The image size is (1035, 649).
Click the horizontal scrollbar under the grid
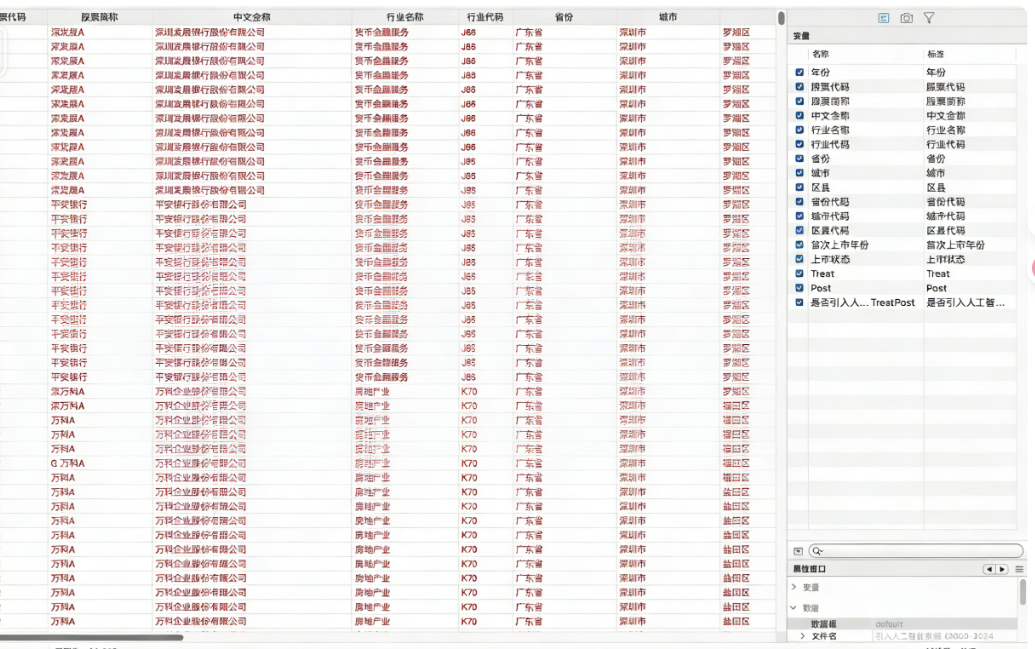pyautogui.click(x=91, y=637)
